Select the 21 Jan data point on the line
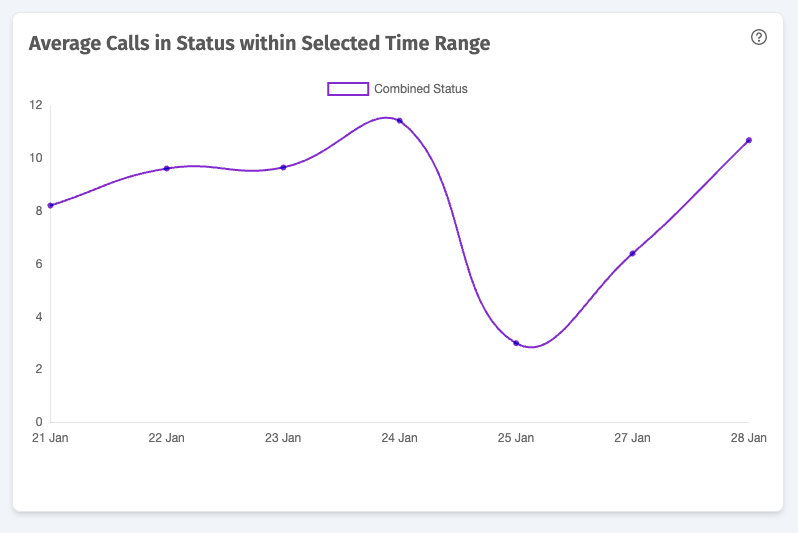The height and width of the screenshot is (533, 798). (50, 206)
